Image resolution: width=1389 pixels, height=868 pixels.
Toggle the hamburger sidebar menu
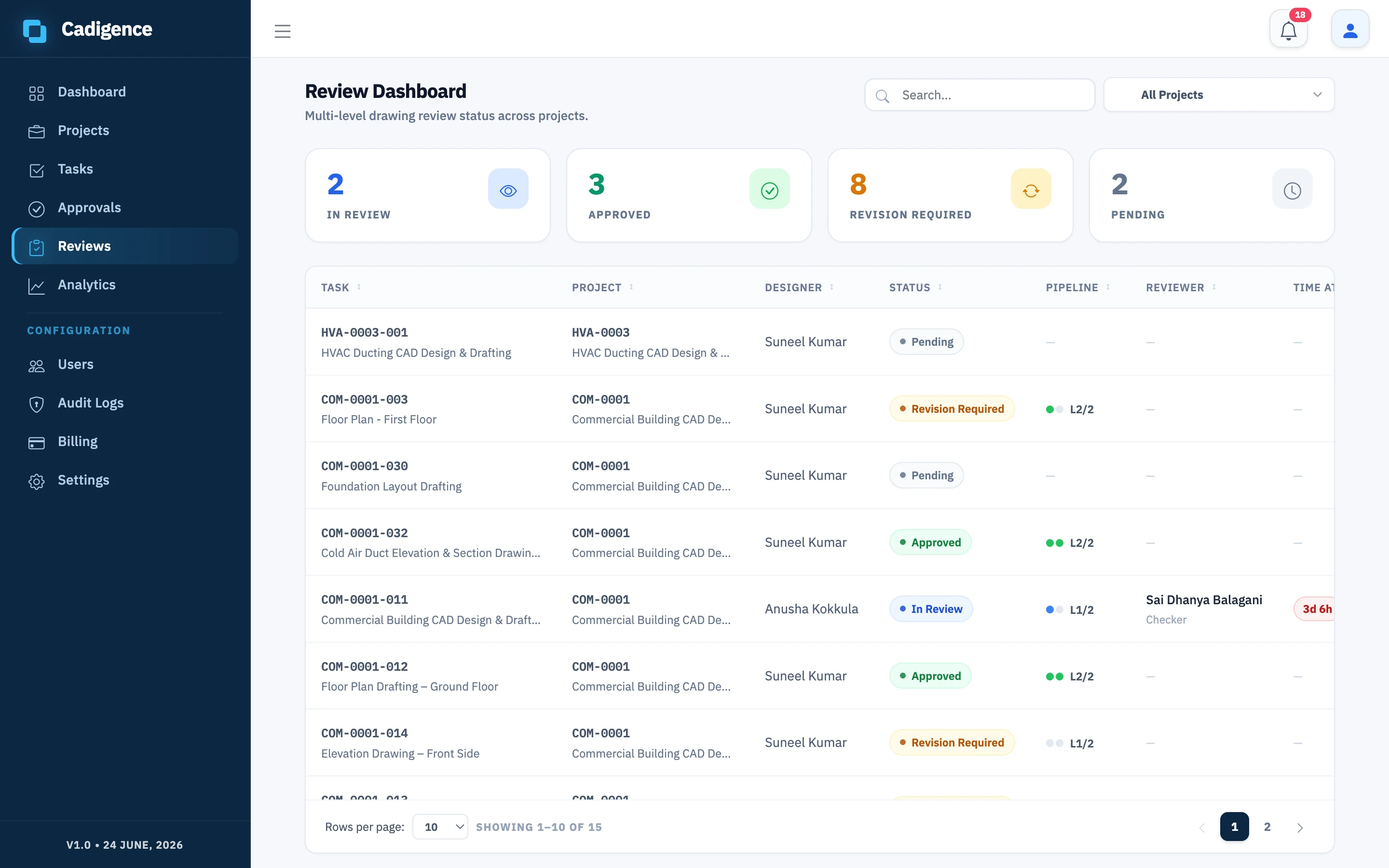point(283,31)
